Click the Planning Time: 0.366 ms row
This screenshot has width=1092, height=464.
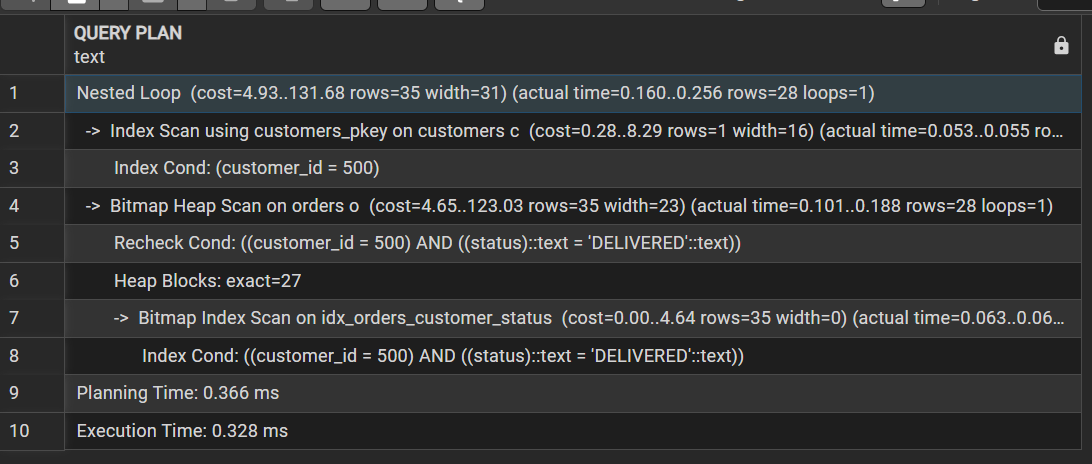[572, 394]
